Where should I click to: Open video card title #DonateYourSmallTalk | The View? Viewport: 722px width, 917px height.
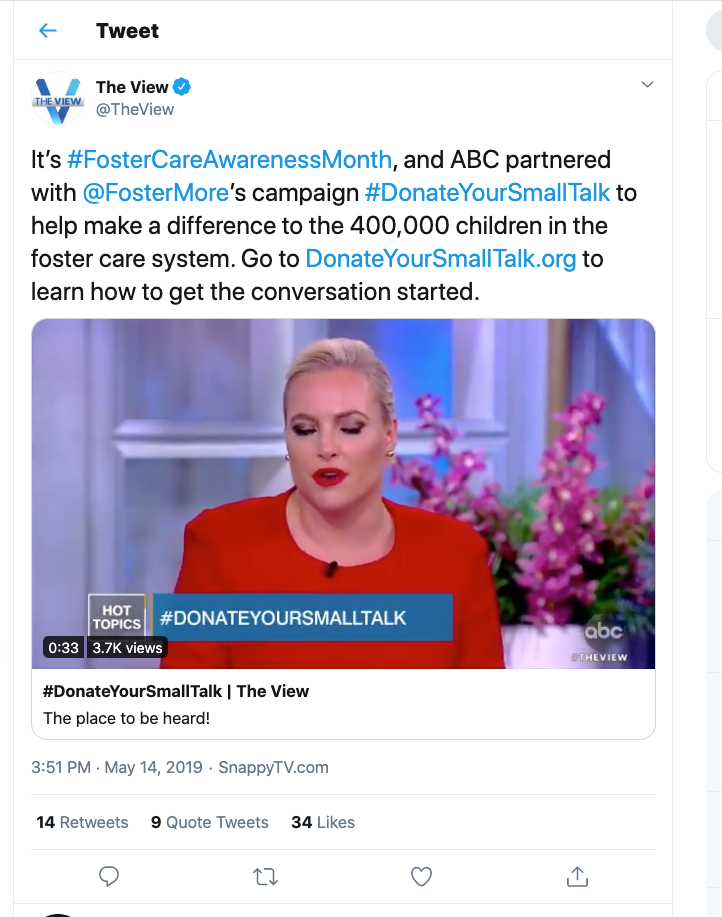tap(175, 691)
